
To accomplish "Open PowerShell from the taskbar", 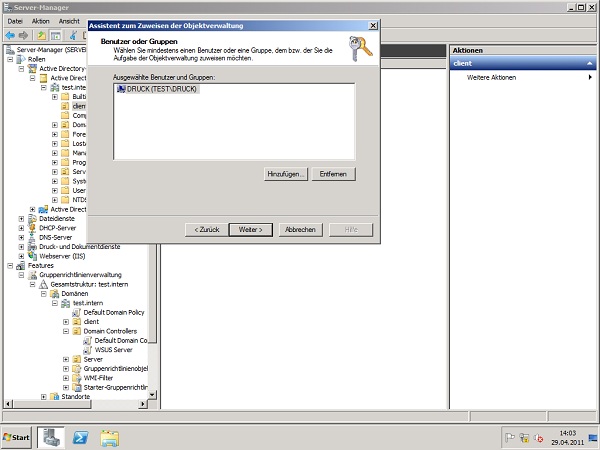I will point(80,438).
